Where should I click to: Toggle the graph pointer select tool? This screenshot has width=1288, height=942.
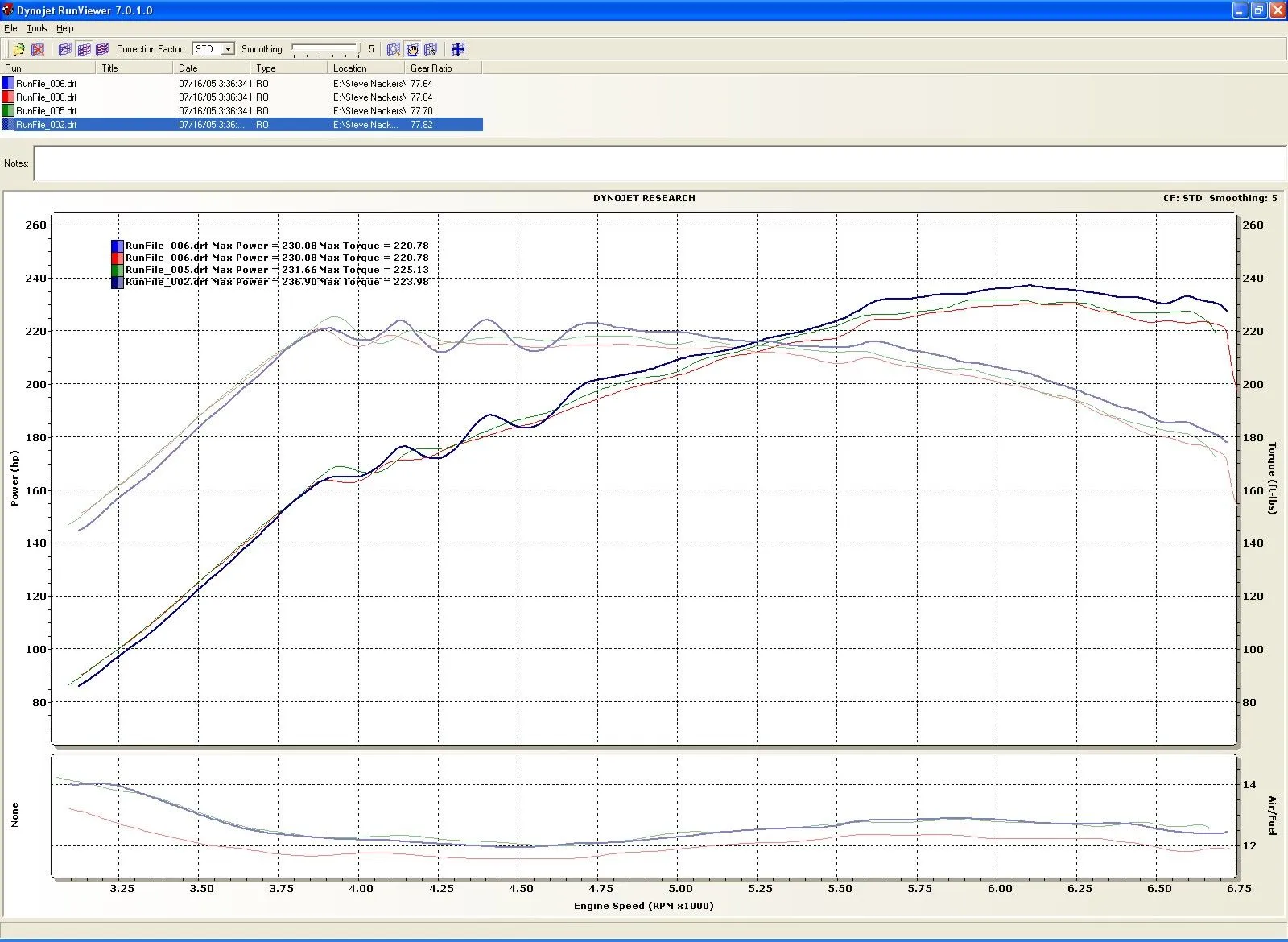pyautogui.click(x=431, y=48)
